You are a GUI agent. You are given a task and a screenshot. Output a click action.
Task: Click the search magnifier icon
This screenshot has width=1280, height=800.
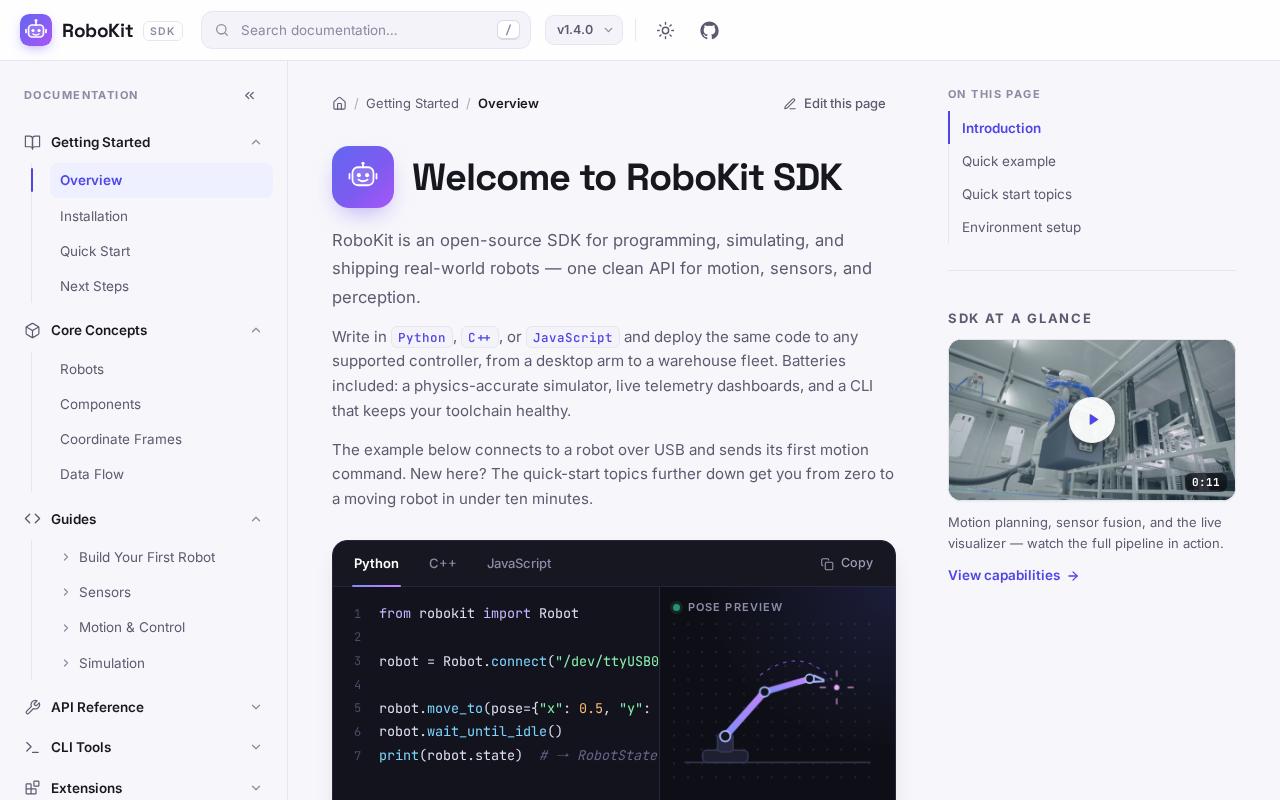(x=222, y=30)
